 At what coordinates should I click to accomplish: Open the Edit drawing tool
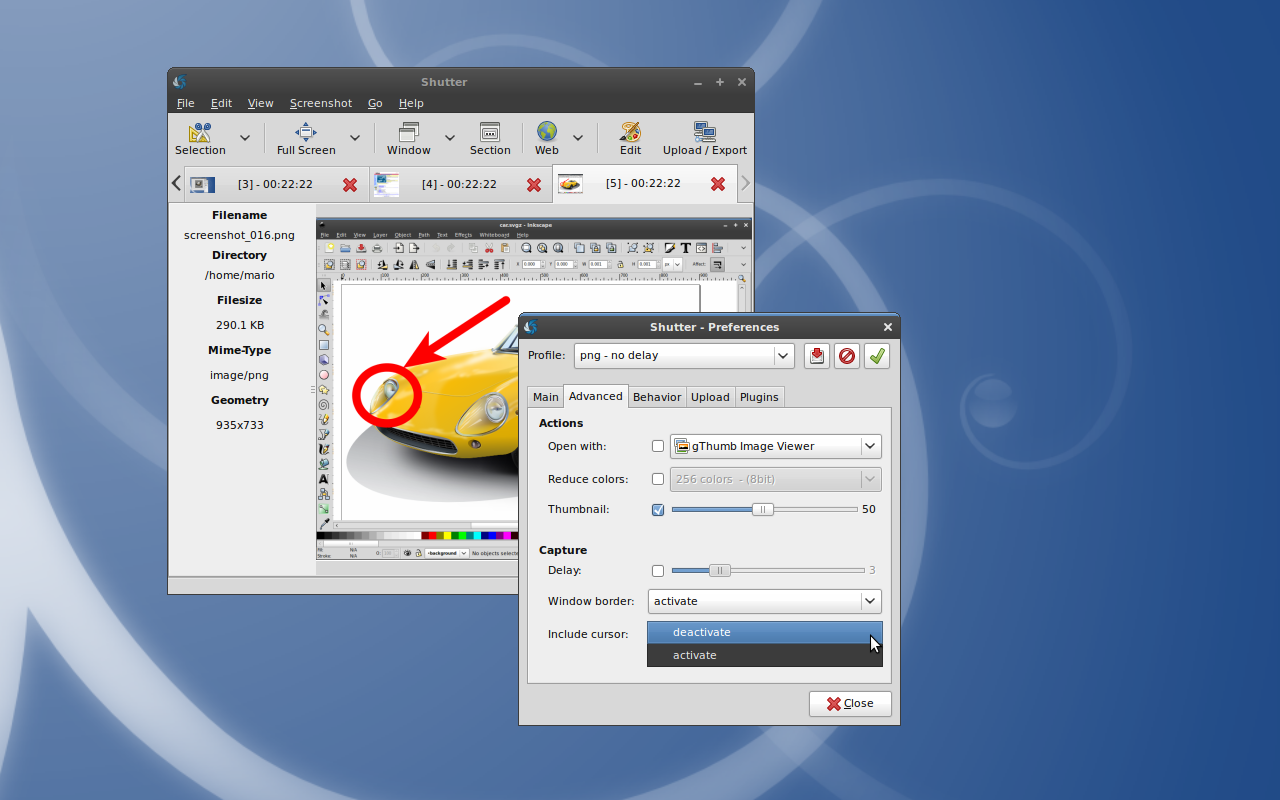630,133
